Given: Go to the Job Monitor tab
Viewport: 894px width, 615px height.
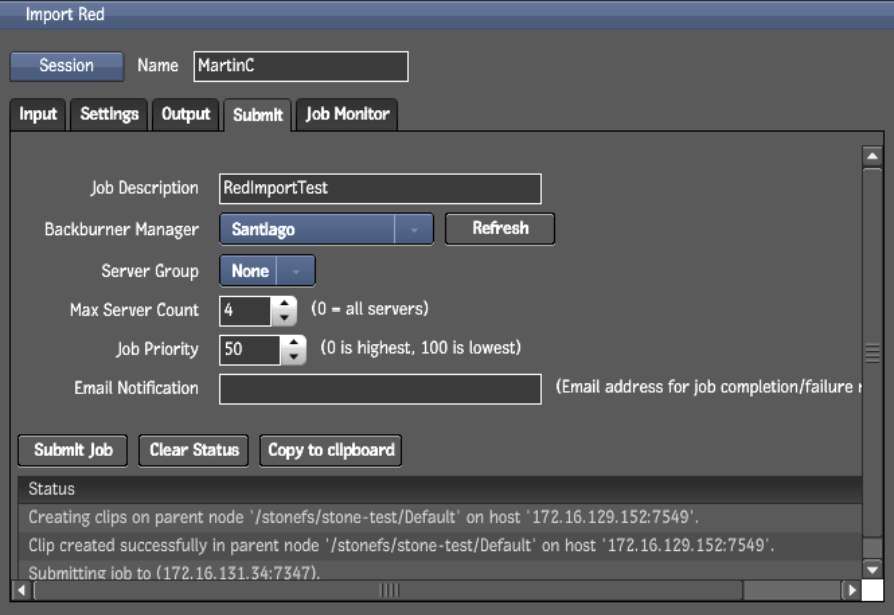Looking at the screenshot, I should 347,114.
